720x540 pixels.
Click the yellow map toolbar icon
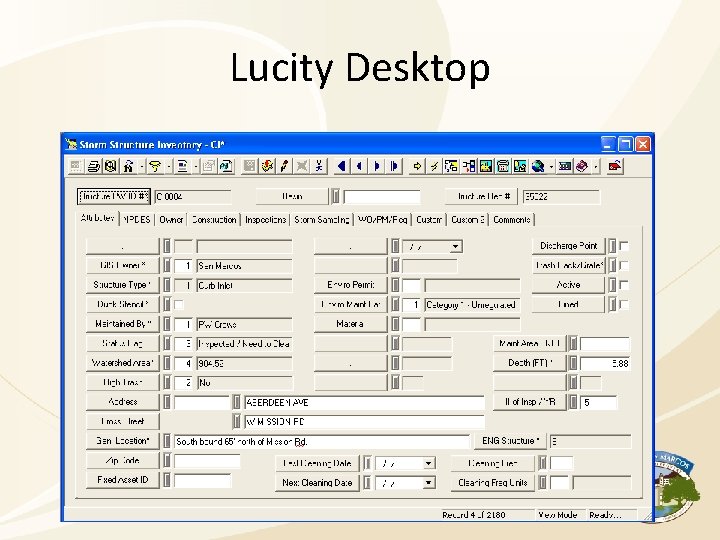click(486, 166)
